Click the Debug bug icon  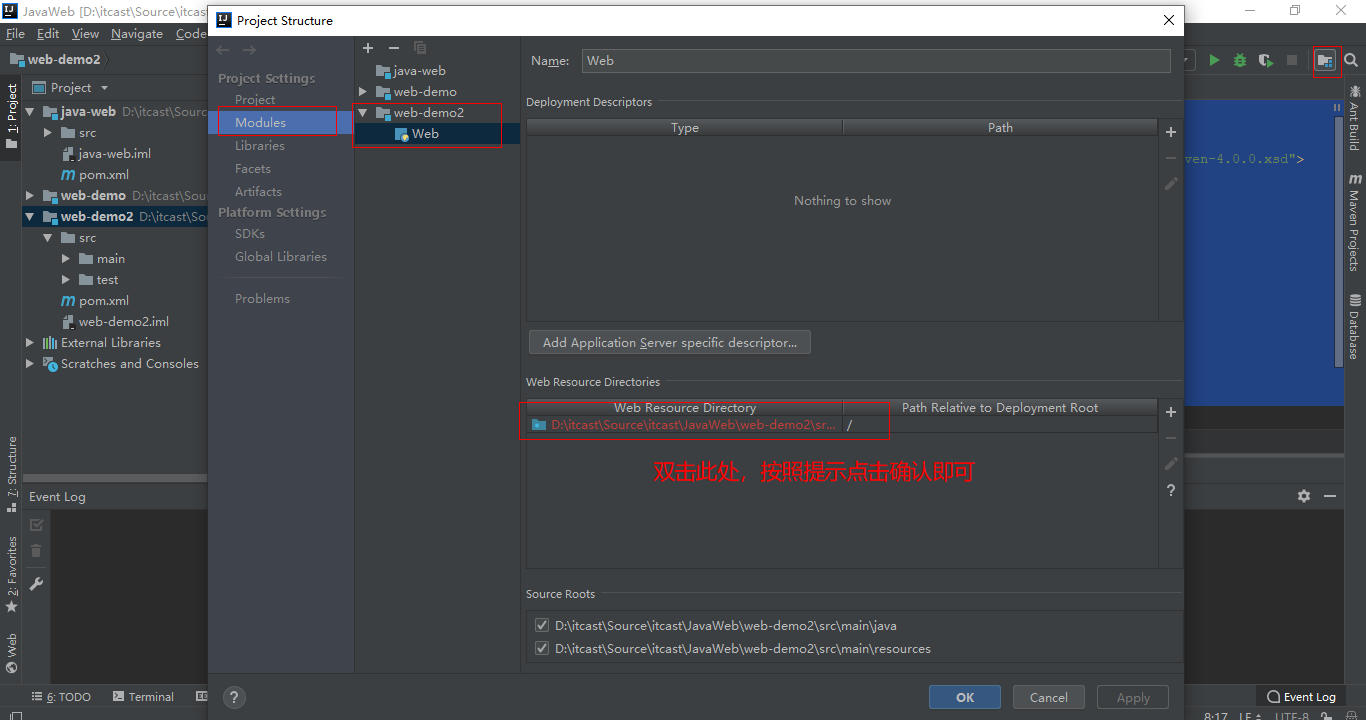1240,60
